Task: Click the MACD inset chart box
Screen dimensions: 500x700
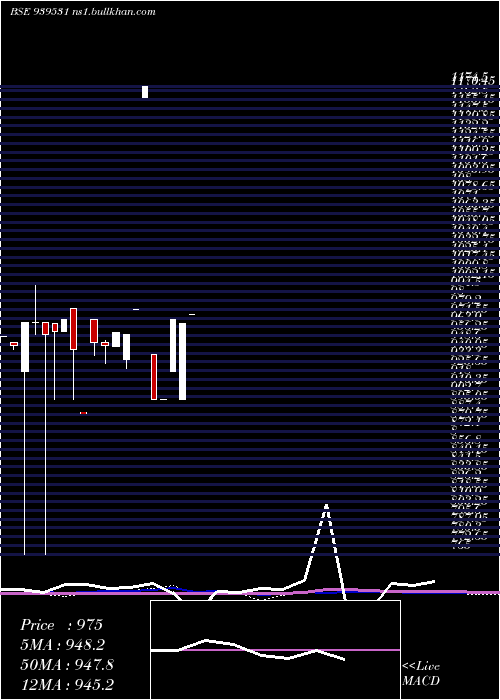Action: click(275, 650)
